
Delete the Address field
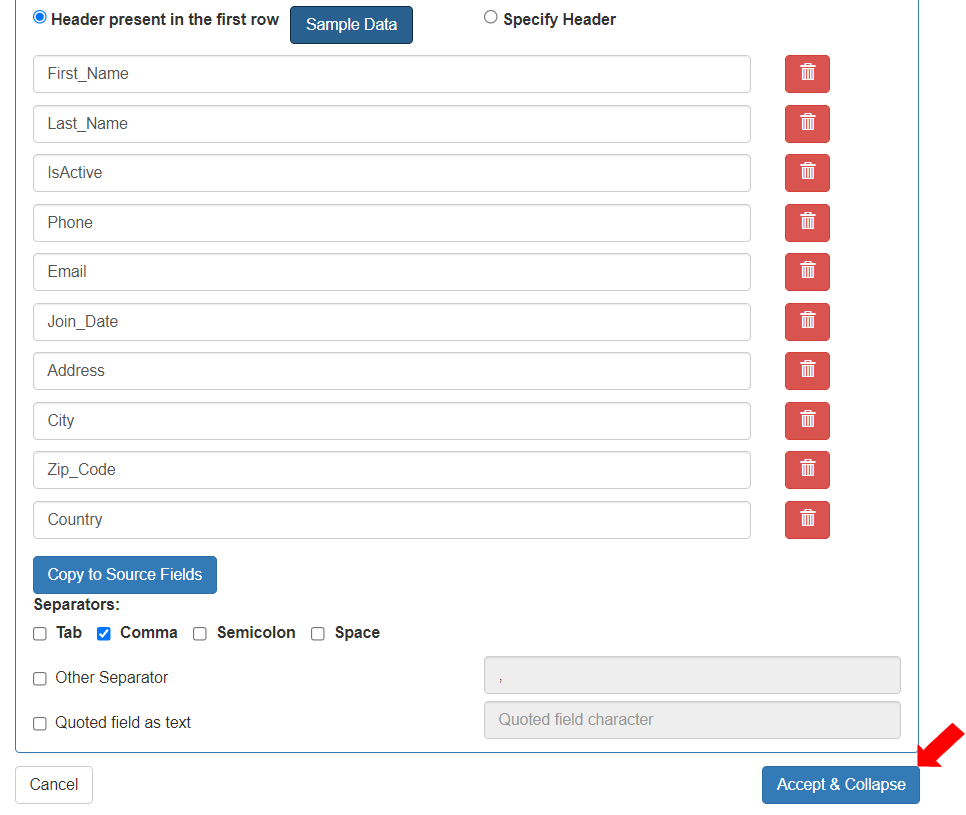[x=807, y=371]
